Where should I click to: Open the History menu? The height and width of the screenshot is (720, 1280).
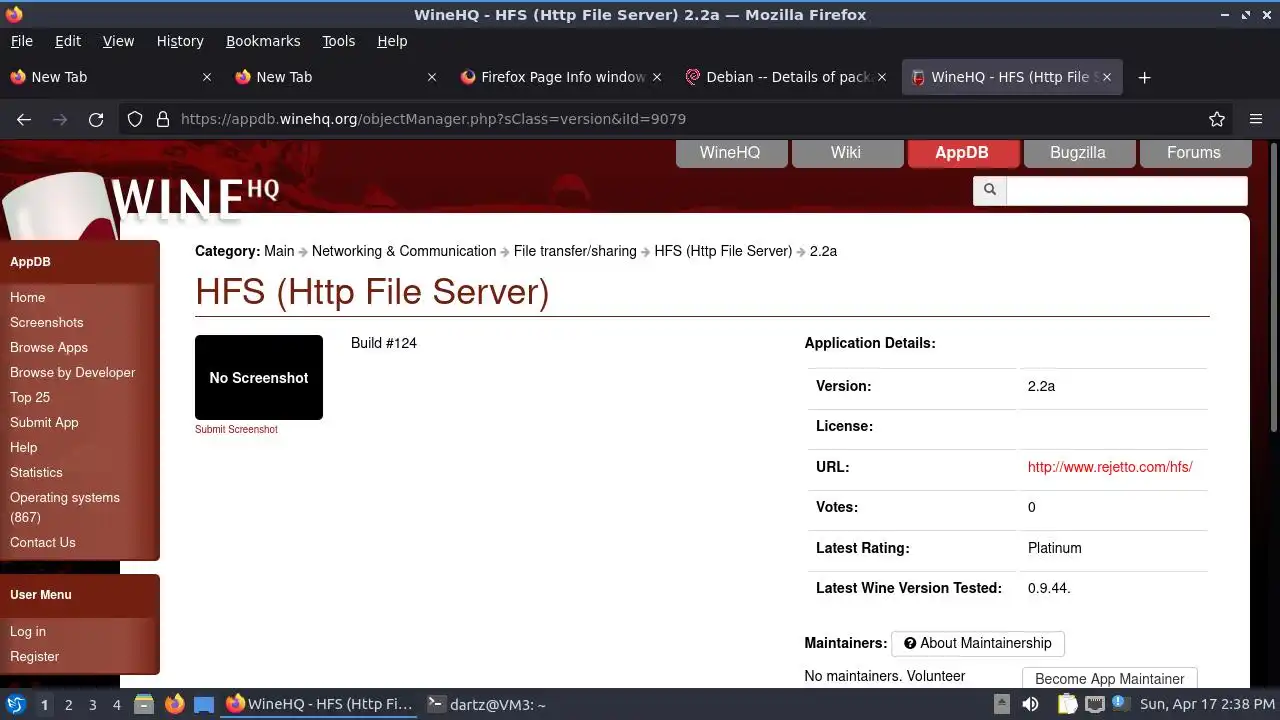point(180,41)
